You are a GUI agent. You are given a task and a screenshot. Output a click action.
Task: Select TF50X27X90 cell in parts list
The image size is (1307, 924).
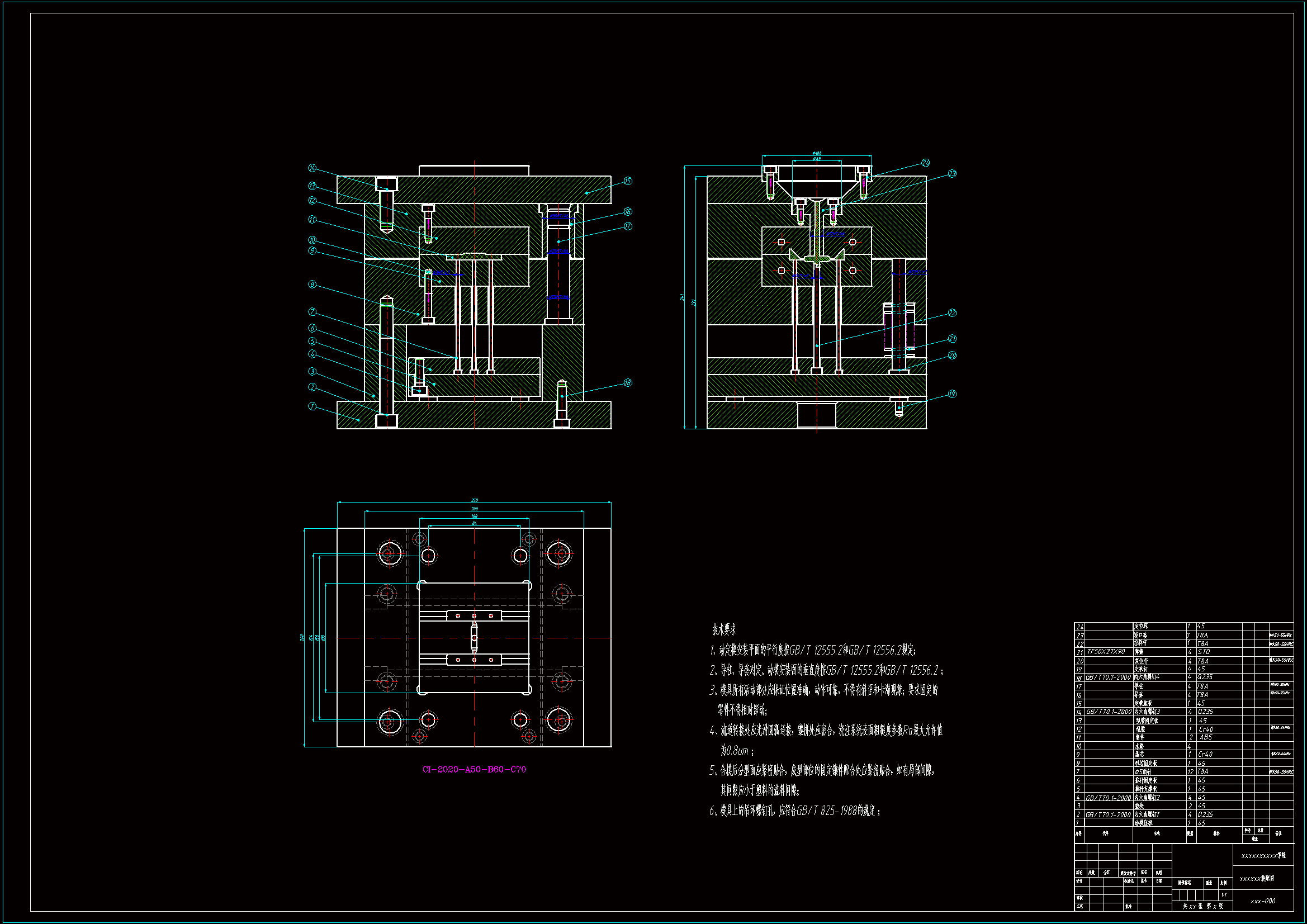[1106, 652]
